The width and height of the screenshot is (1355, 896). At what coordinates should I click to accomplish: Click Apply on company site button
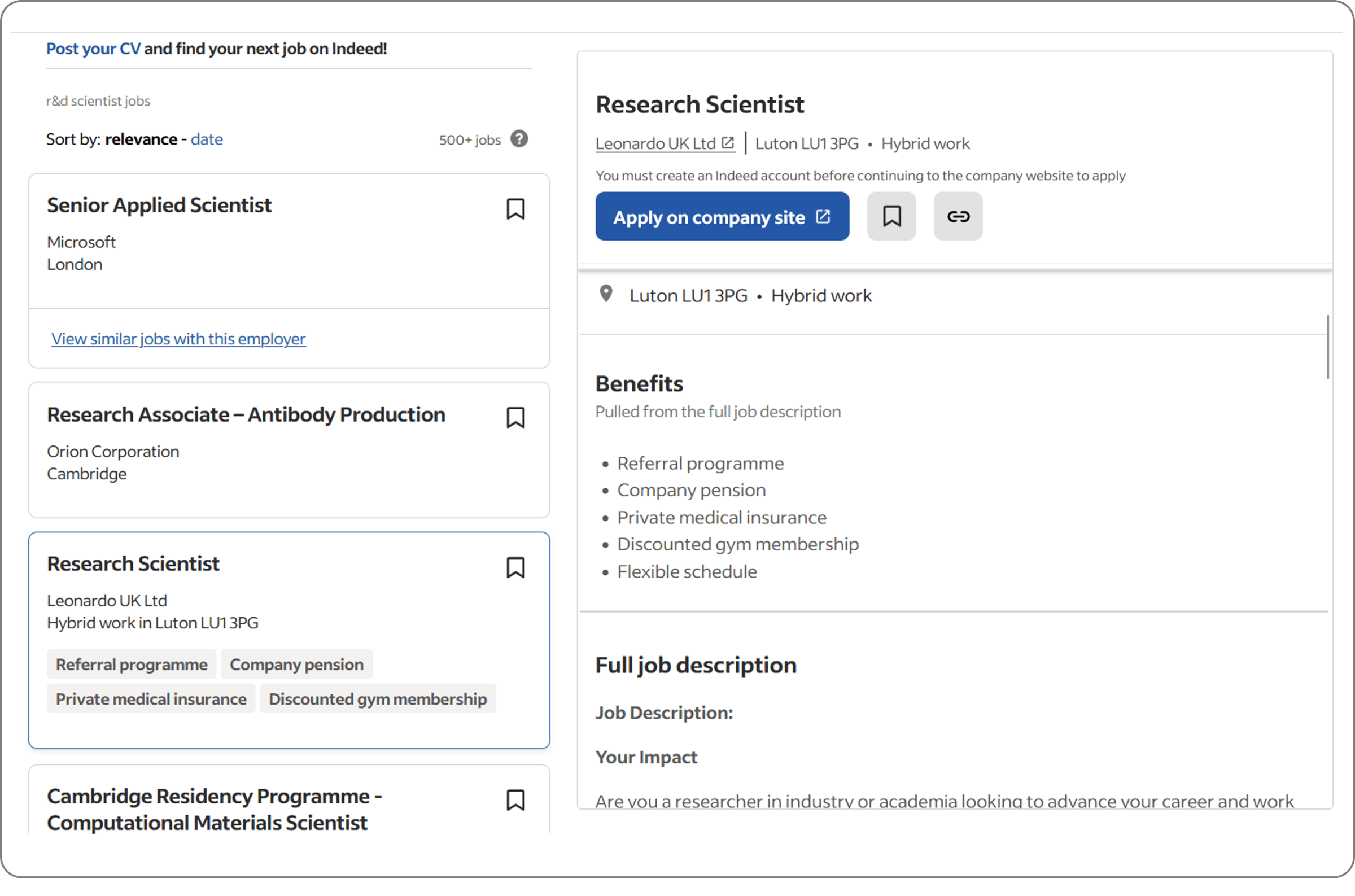coord(722,217)
